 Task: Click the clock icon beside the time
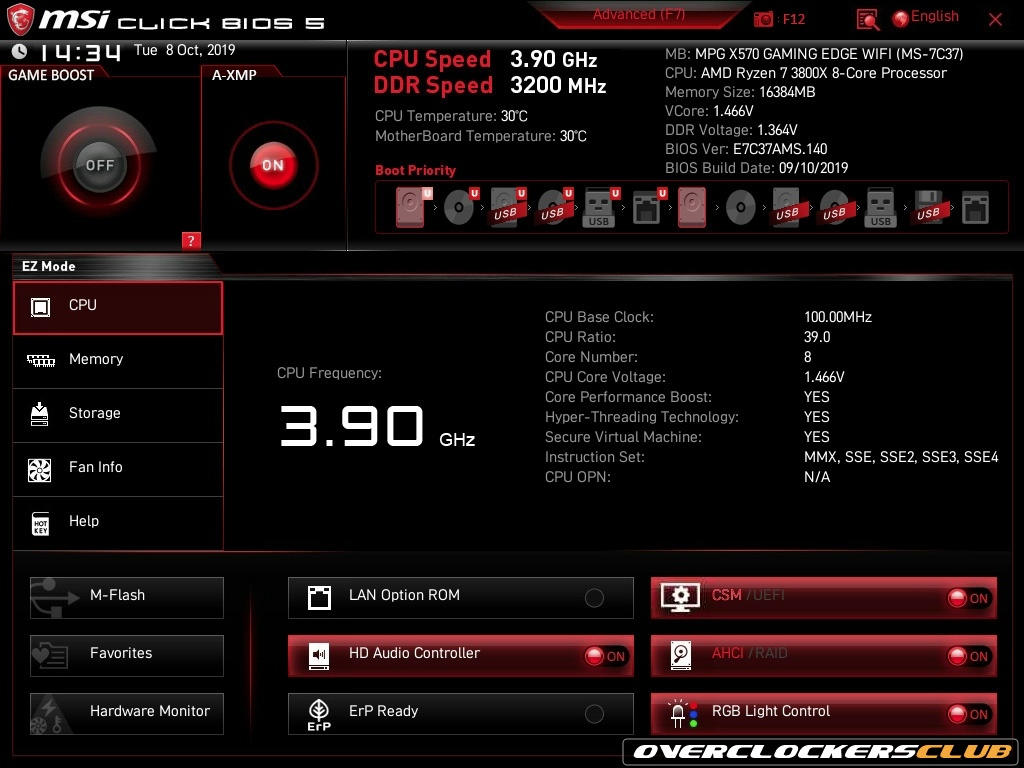pyautogui.click(x=20, y=51)
